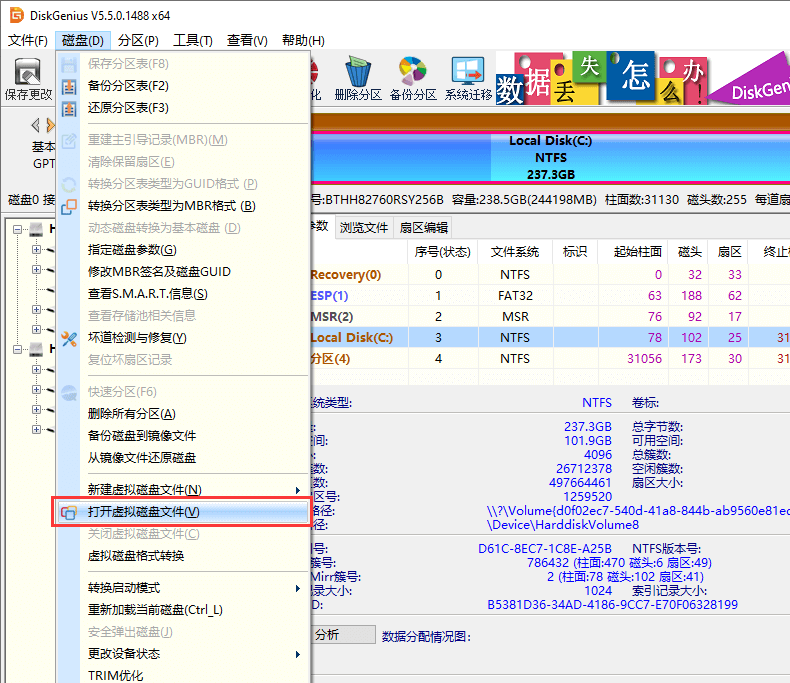Click the icon beside 备份分区表(F2)
Image resolution: width=790 pixels, height=683 pixels.
click(69, 86)
